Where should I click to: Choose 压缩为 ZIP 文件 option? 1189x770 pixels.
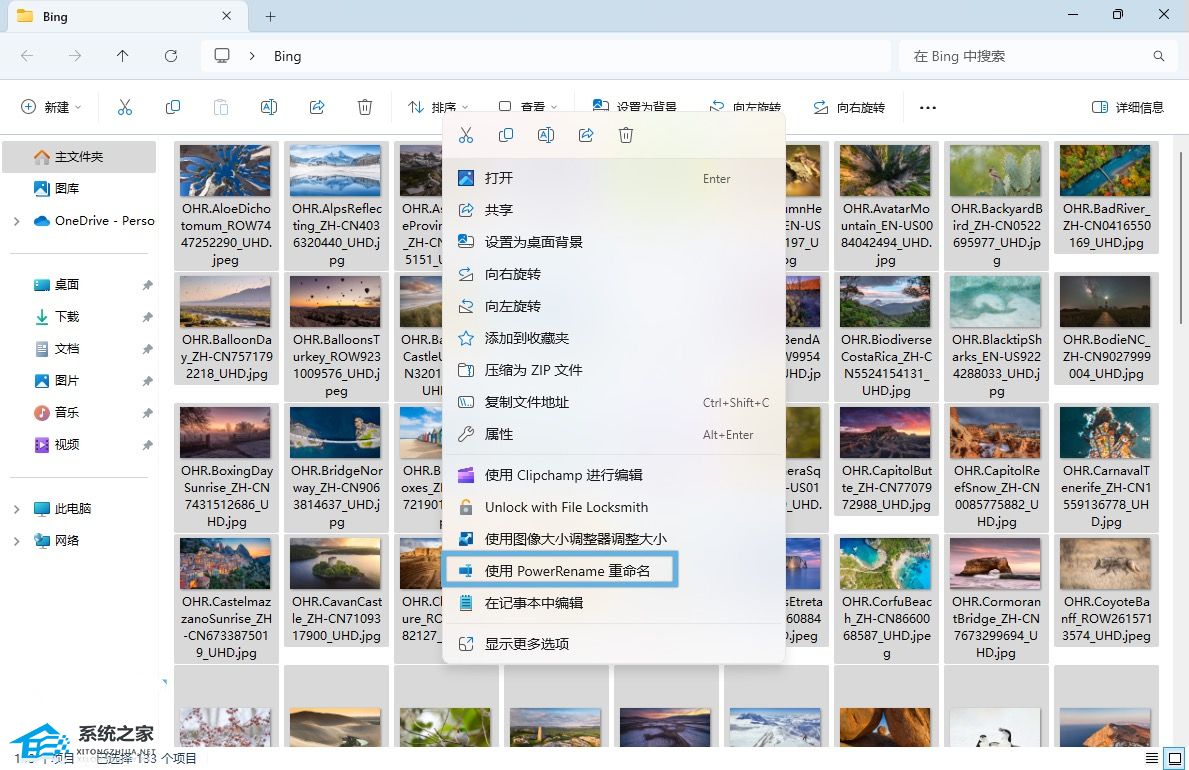[x=533, y=370]
